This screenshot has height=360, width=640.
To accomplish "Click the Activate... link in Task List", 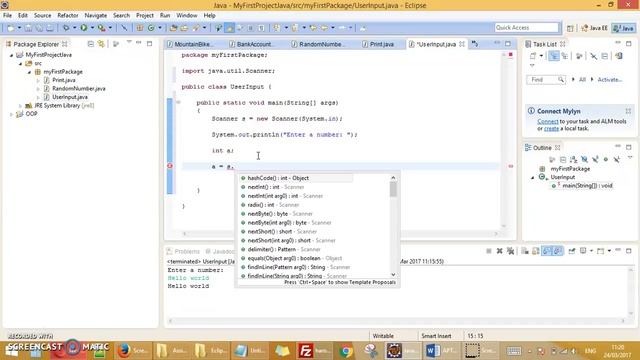I will (x=610, y=80).
